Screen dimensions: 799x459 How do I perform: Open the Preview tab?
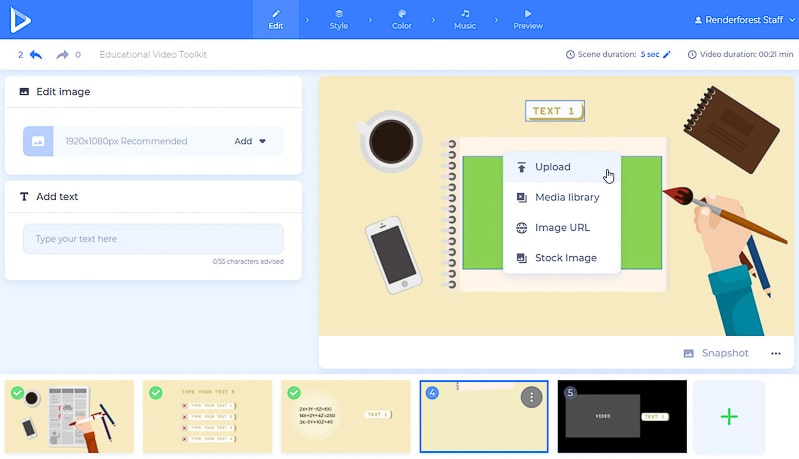tap(528, 19)
